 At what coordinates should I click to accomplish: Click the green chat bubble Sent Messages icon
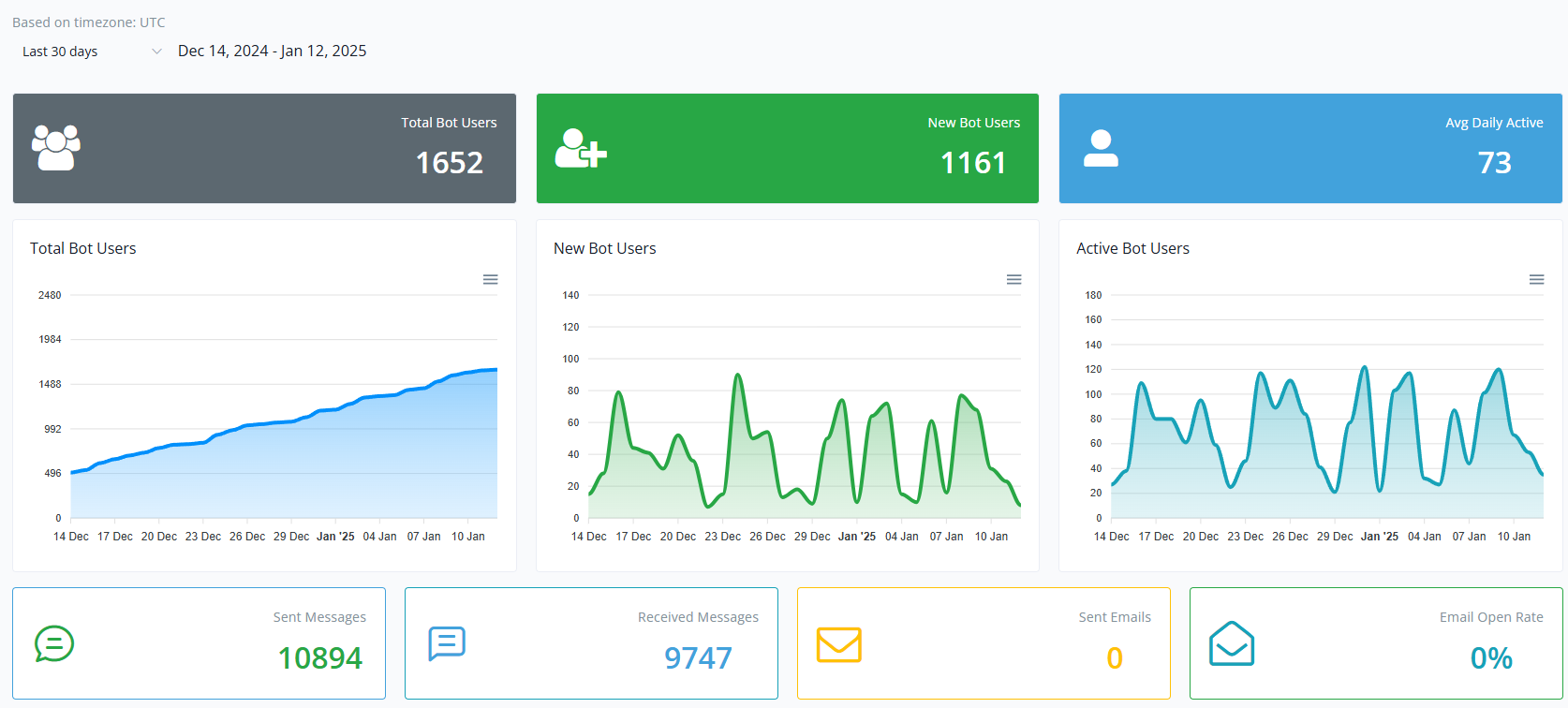(54, 643)
